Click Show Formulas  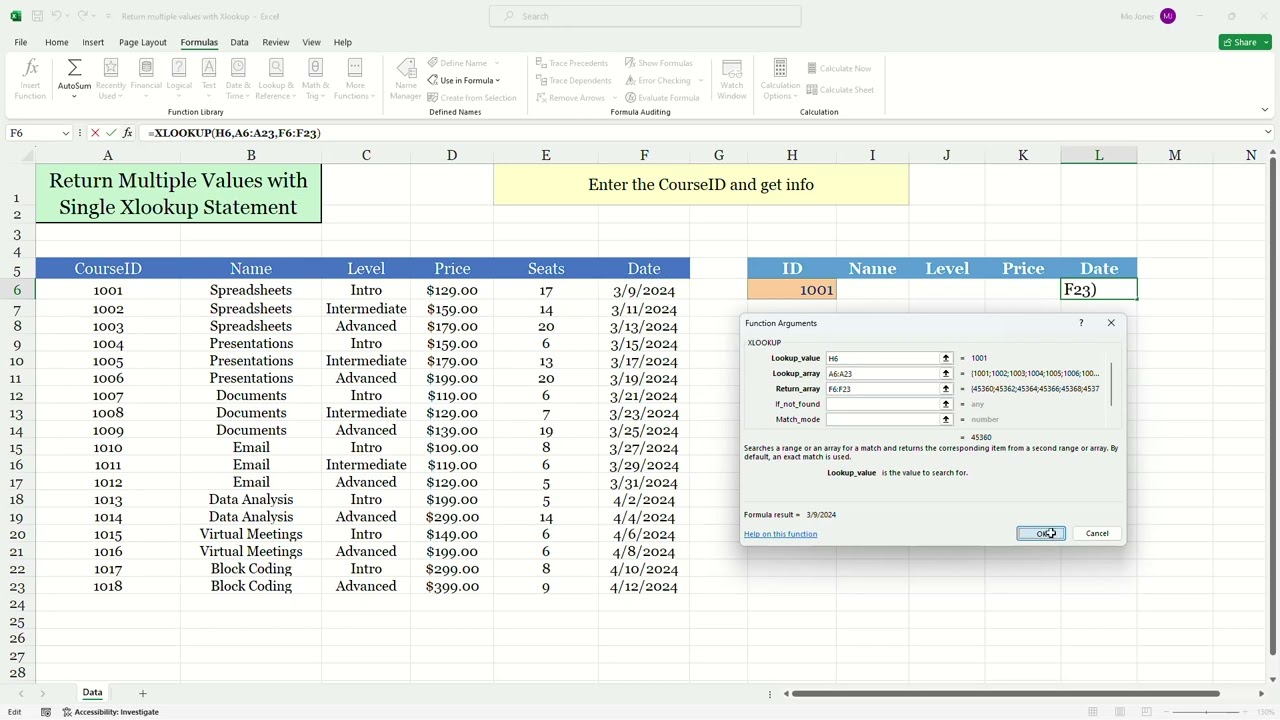658,63
